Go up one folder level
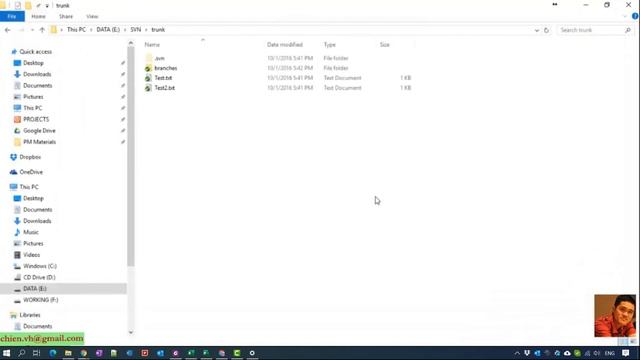Screen dimensions: 640x360 [42, 30]
